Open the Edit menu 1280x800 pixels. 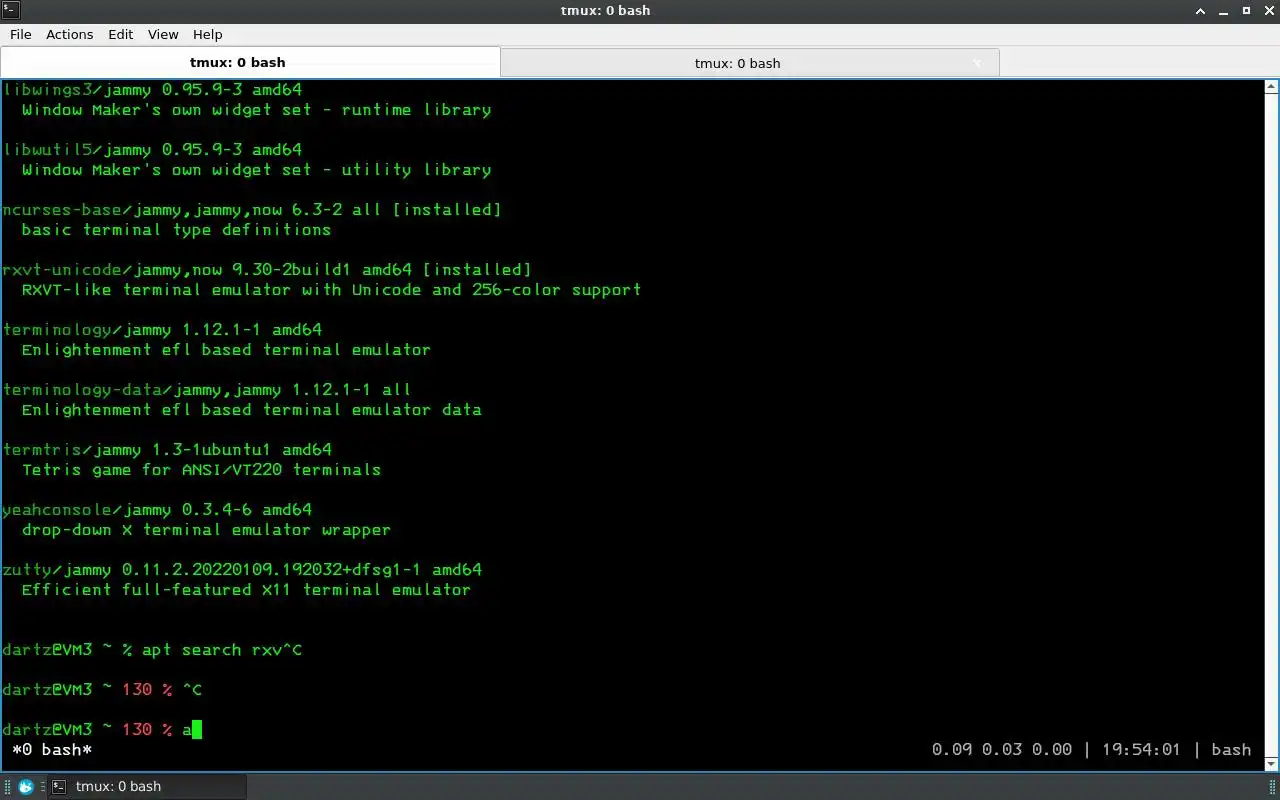(x=121, y=34)
